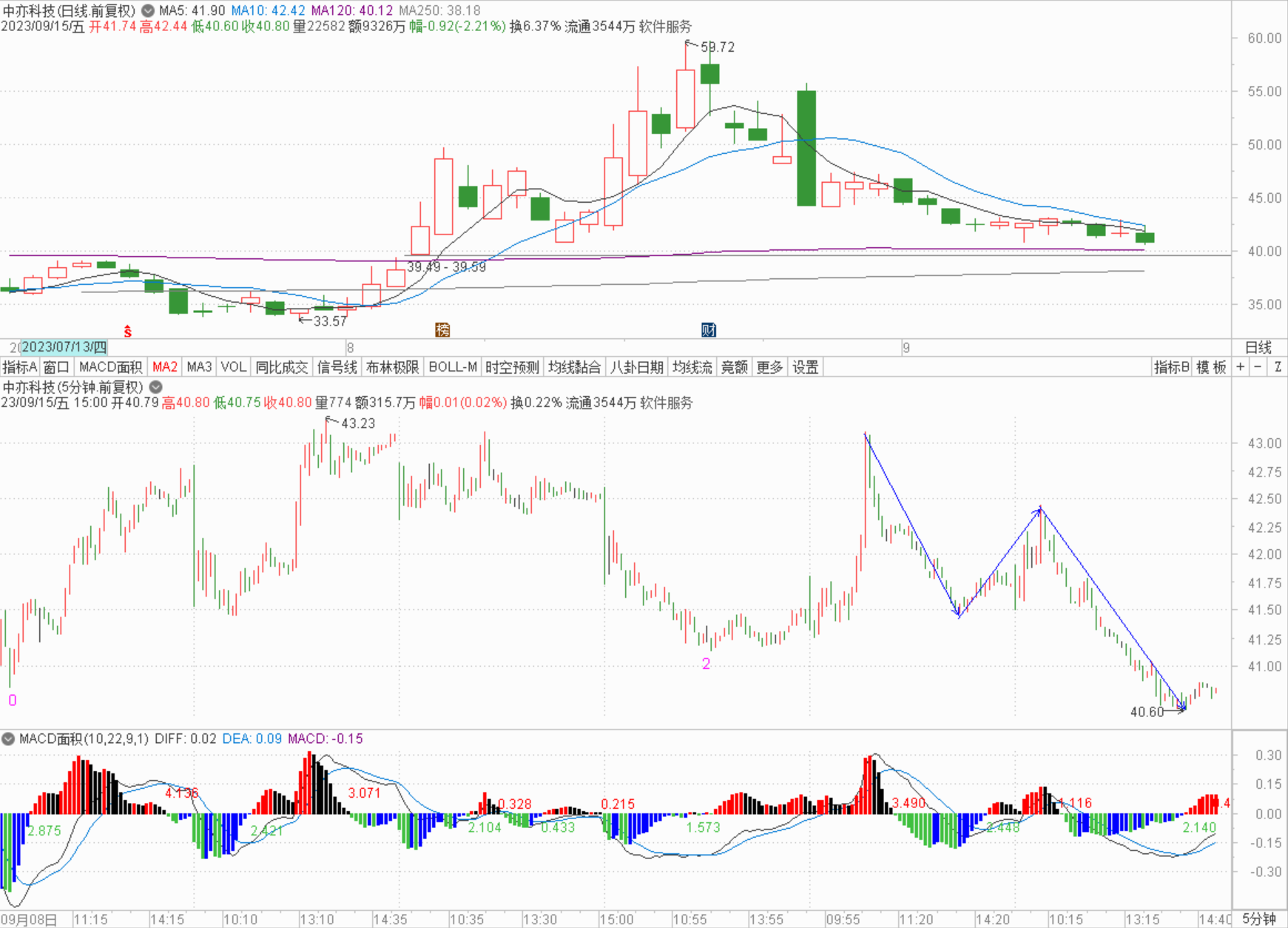
Task: Click the red S signal marker
Action: click(x=127, y=332)
